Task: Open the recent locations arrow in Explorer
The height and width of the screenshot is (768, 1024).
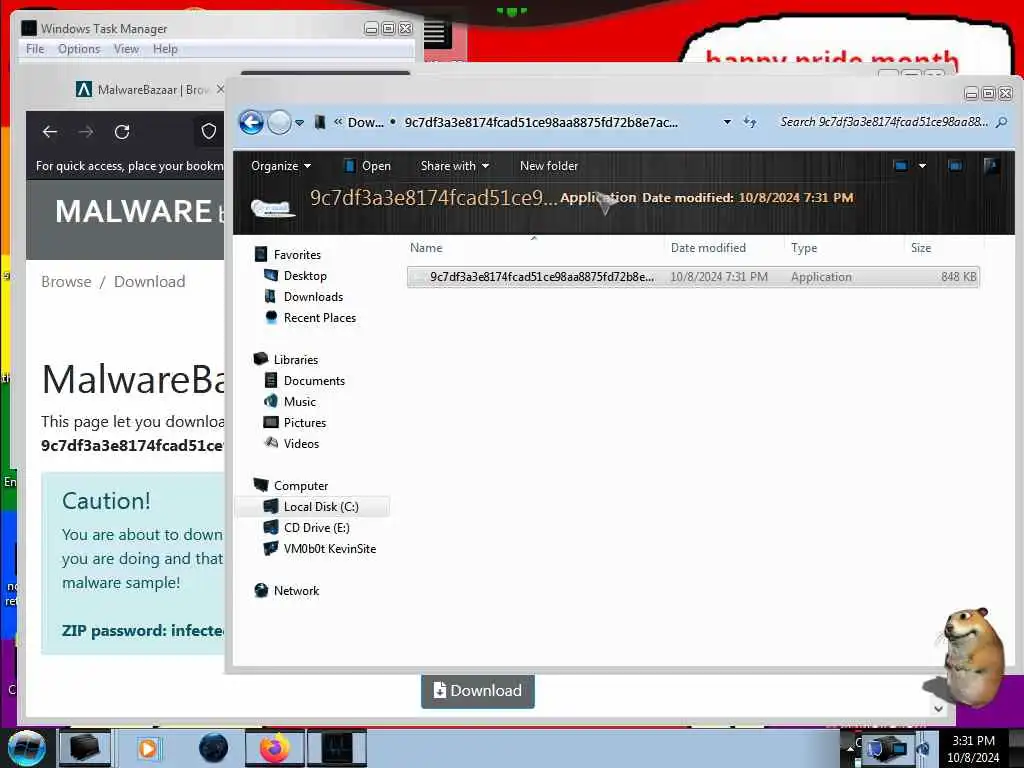Action: (299, 123)
